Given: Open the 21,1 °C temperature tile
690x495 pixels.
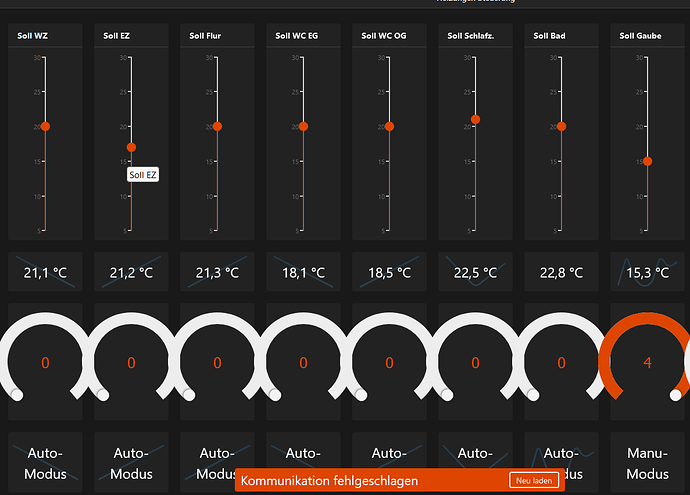Looking at the screenshot, I should (x=45, y=272).
